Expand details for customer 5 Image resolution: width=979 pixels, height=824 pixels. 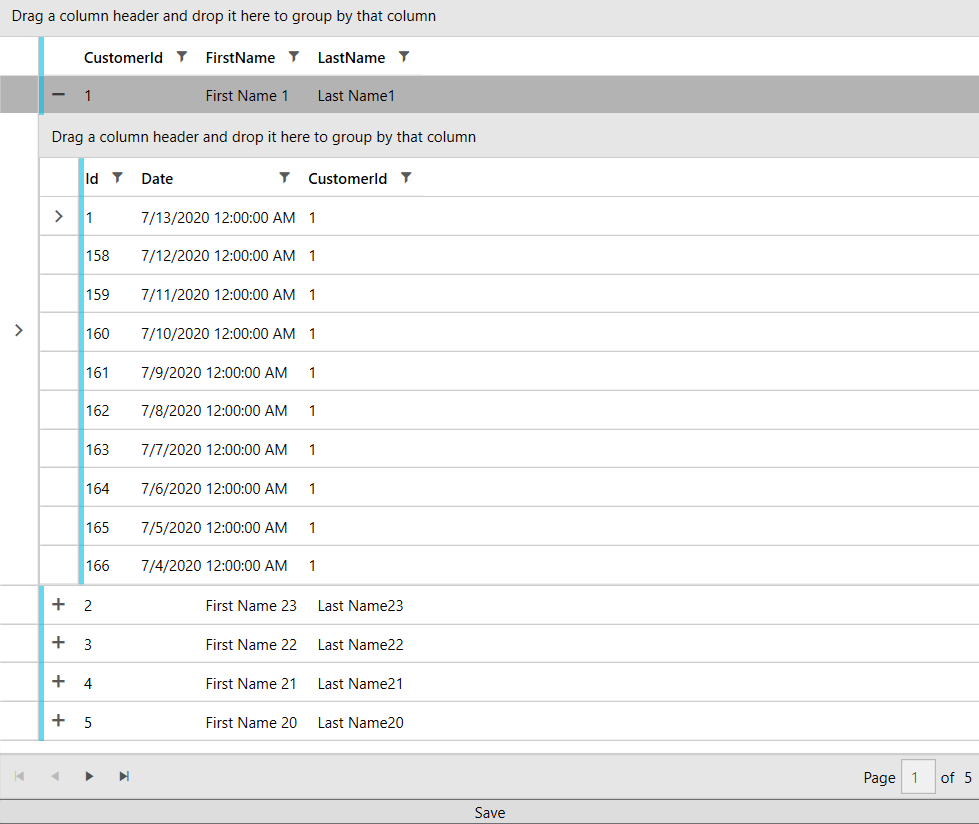(x=58, y=721)
